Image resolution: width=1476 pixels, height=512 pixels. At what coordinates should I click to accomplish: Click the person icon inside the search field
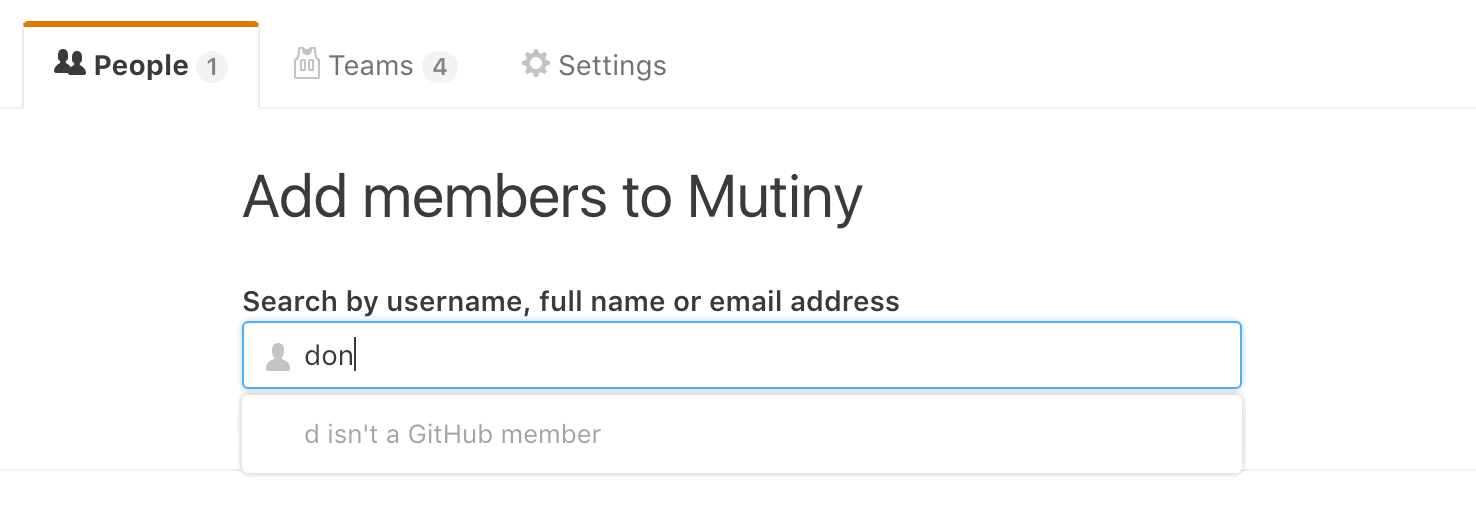pos(278,356)
